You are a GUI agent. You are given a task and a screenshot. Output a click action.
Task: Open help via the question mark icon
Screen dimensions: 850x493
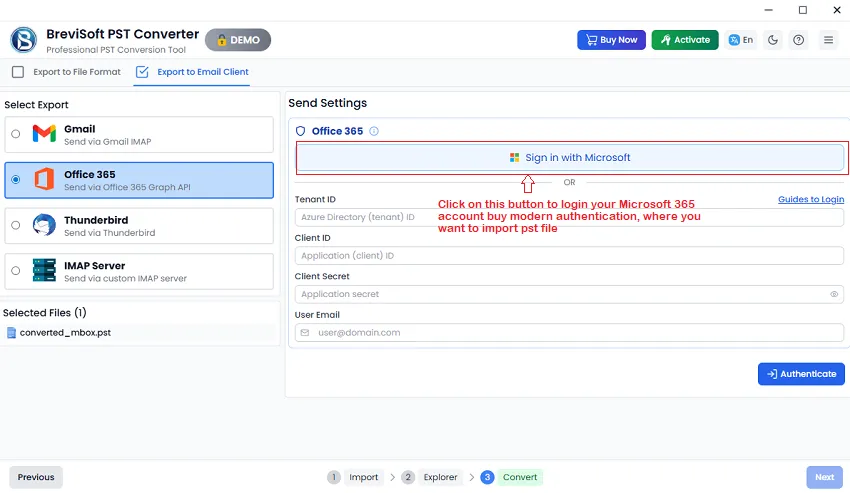[798, 40]
